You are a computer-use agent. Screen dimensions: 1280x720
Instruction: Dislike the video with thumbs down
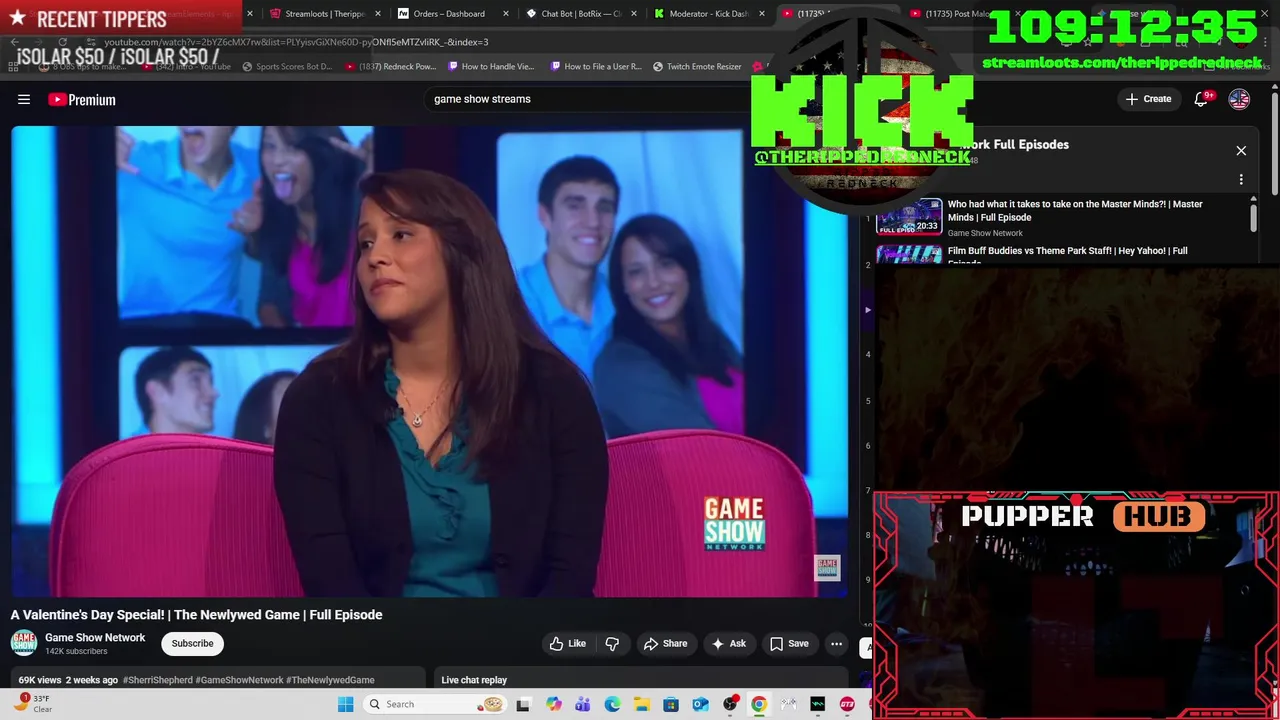pyautogui.click(x=612, y=644)
